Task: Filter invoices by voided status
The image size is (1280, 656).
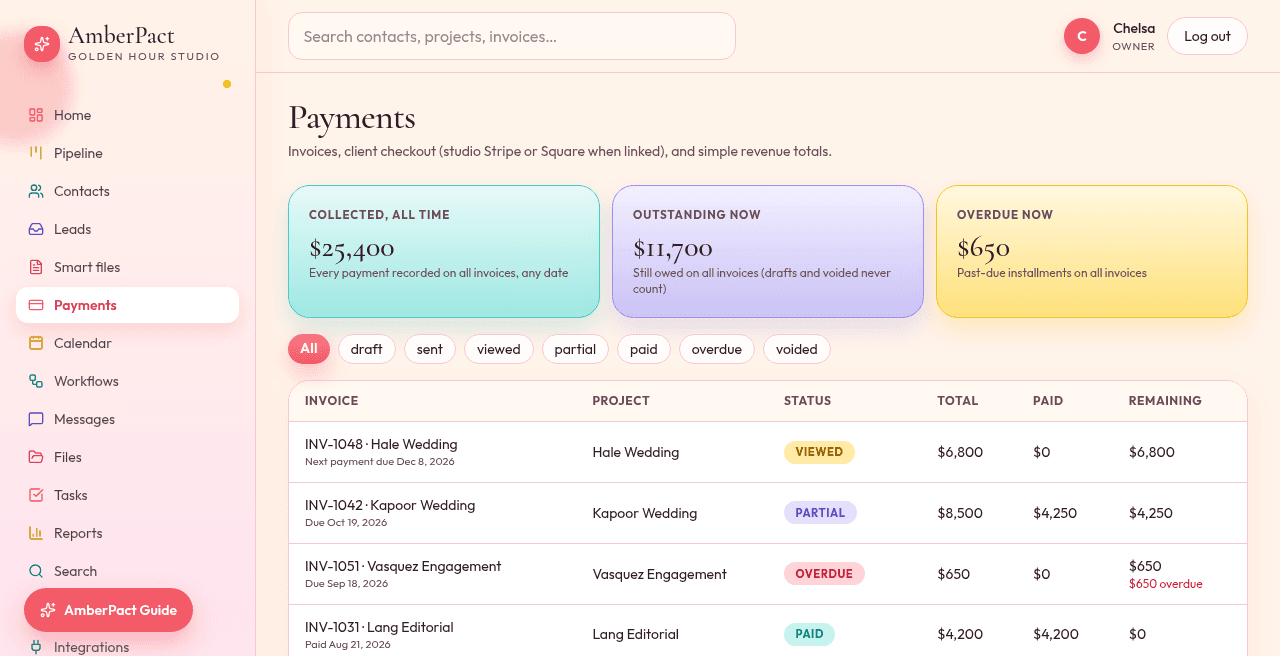Action: pyautogui.click(x=797, y=349)
